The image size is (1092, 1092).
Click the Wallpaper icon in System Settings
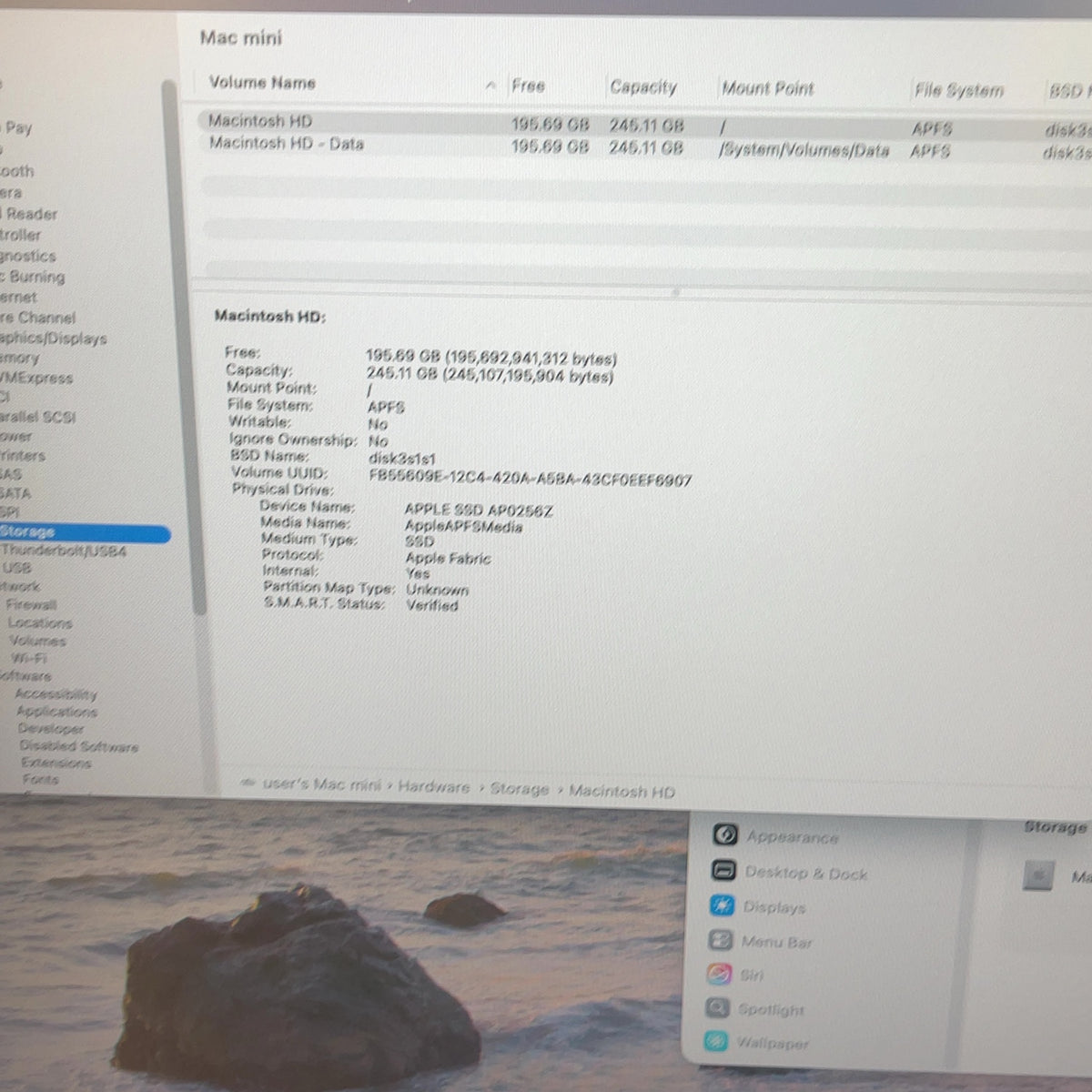tap(717, 1041)
